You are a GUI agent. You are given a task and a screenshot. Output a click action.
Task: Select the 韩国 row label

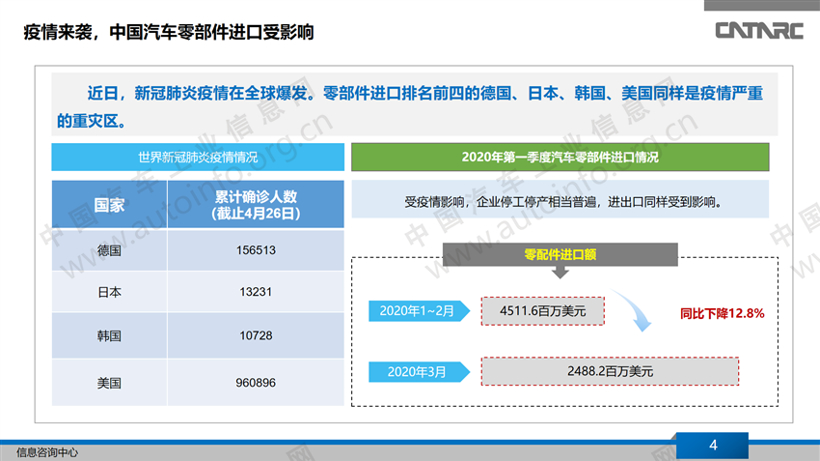[x=109, y=336]
